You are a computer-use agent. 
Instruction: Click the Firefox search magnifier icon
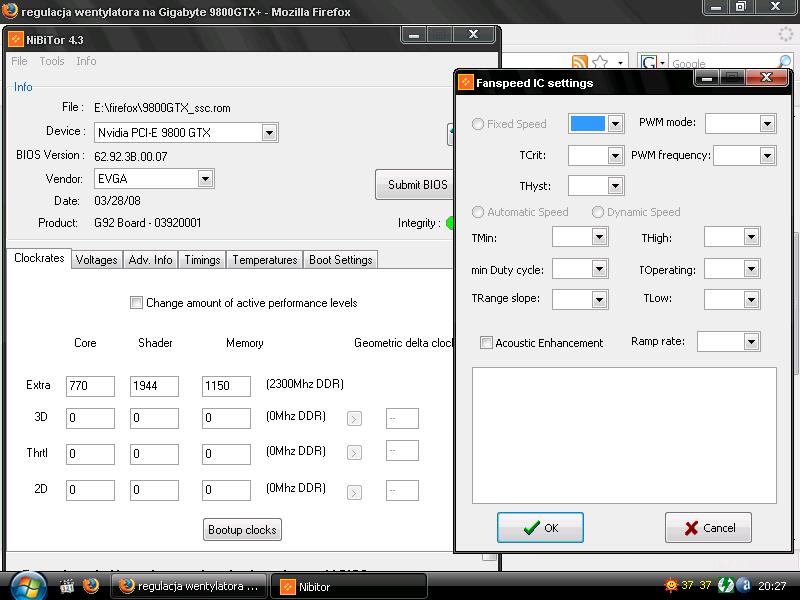pyautogui.click(x=784, y=62)
